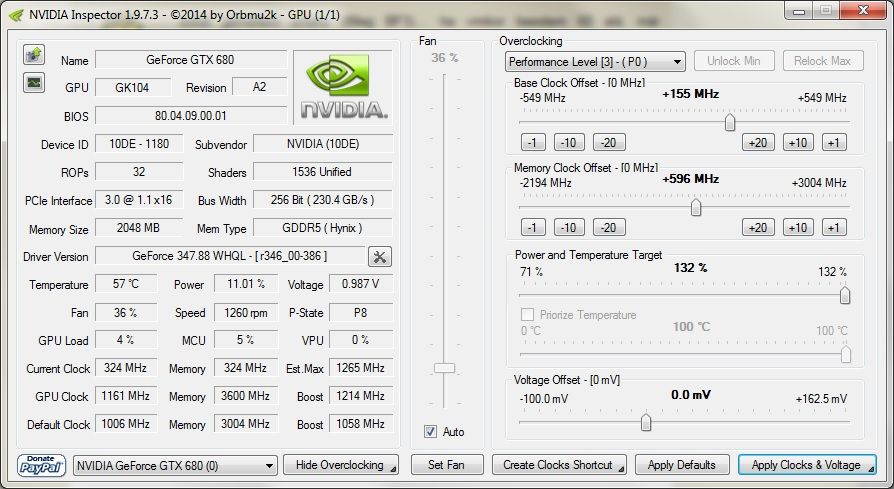The image size is (894, 489).
Task: Click the P-State value P8
Action: 361,312
